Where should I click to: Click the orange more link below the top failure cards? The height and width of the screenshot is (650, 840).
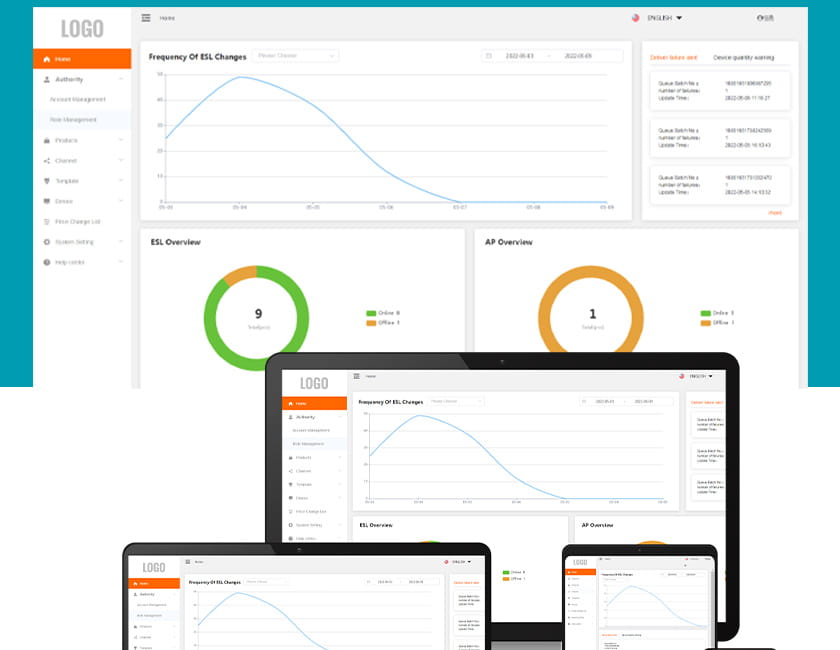tap(774, 213)
